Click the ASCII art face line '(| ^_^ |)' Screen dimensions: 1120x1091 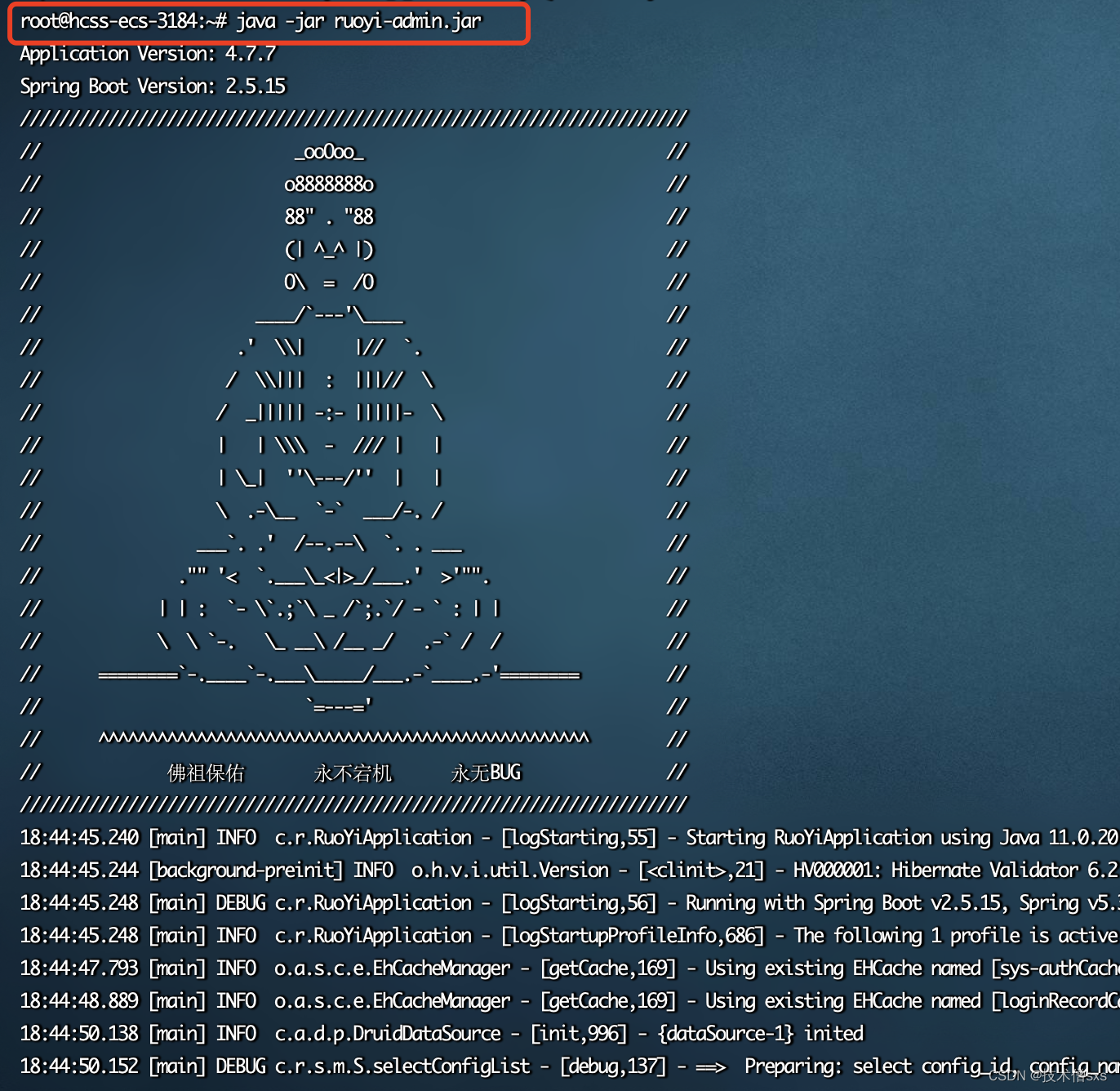[329, 250]
